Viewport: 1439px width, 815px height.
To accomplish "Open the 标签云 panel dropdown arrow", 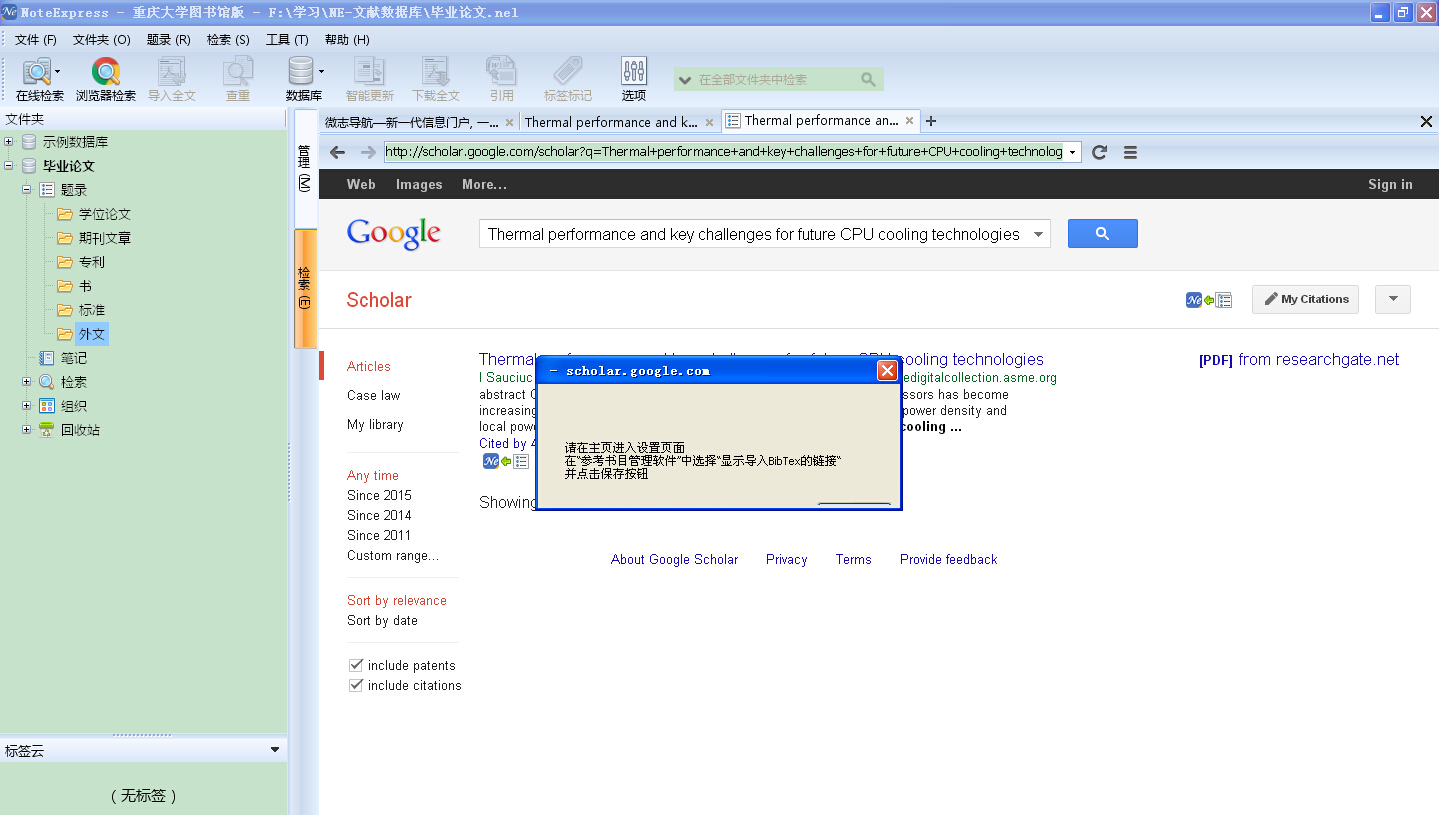I will (275, 750).
